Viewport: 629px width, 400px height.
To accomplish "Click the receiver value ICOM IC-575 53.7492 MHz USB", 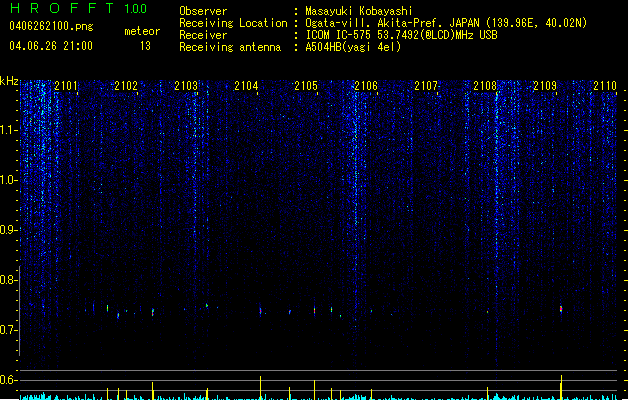I will tap(401, 35).
